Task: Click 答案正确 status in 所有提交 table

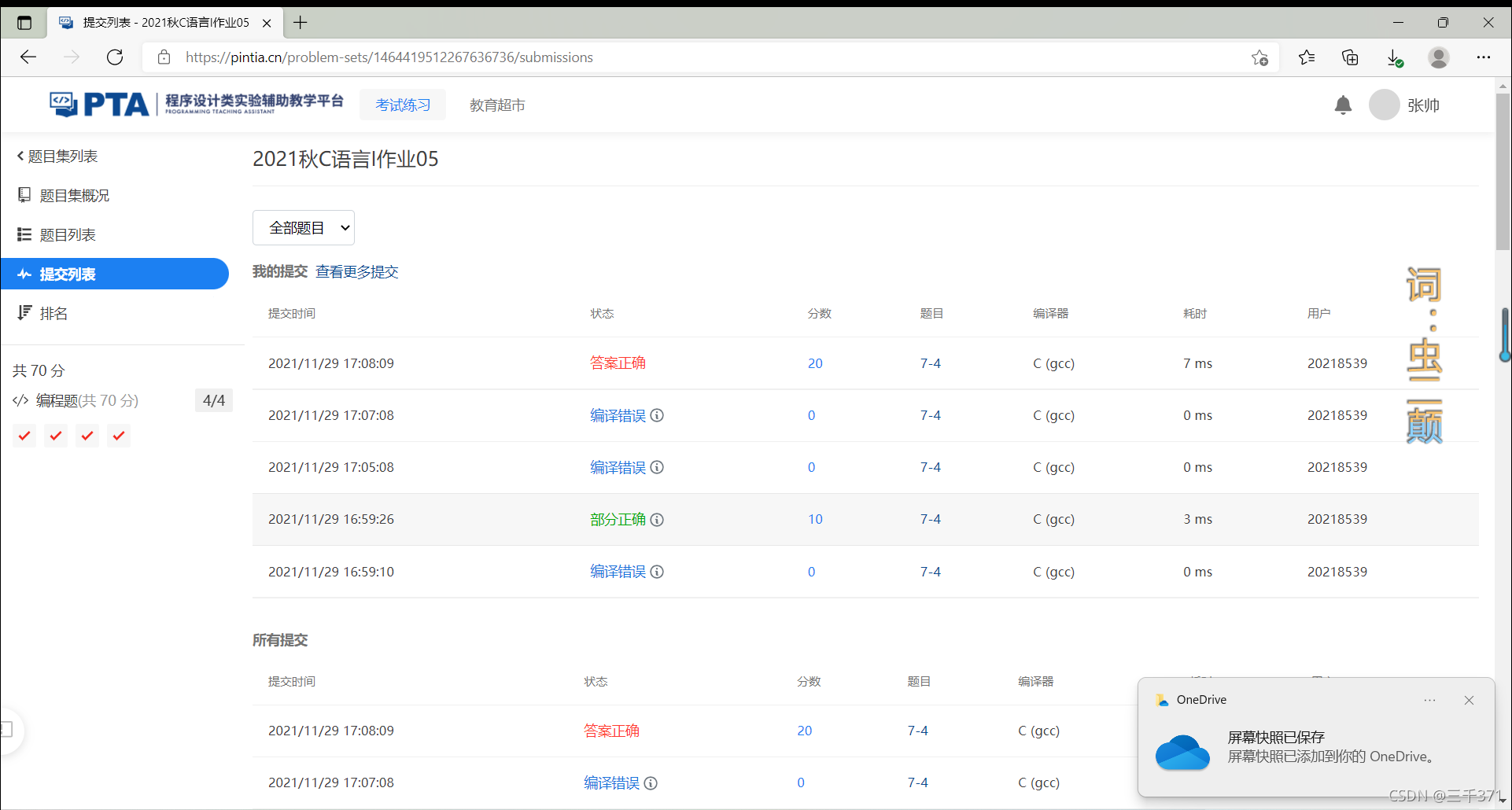Action: point(611,731)
